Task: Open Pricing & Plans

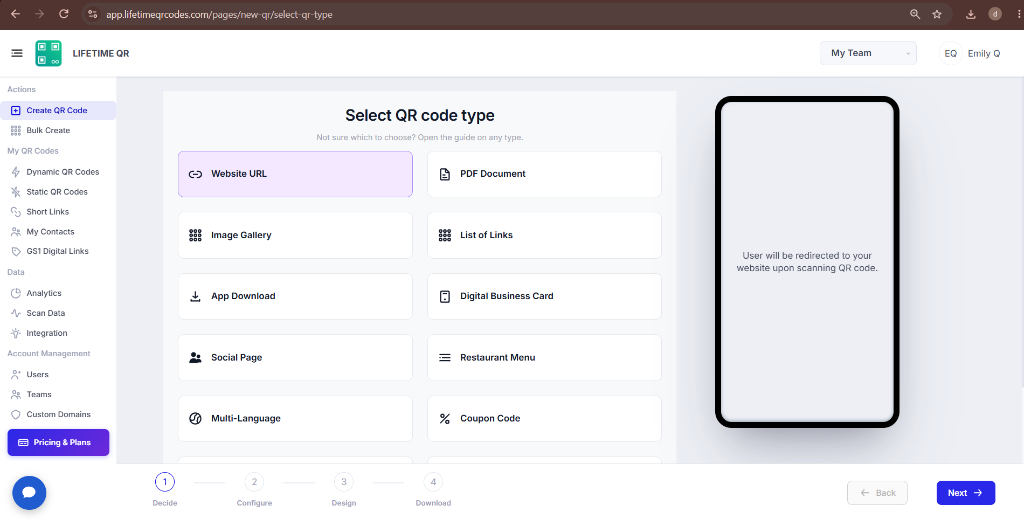Action: [x=58, y=442]
